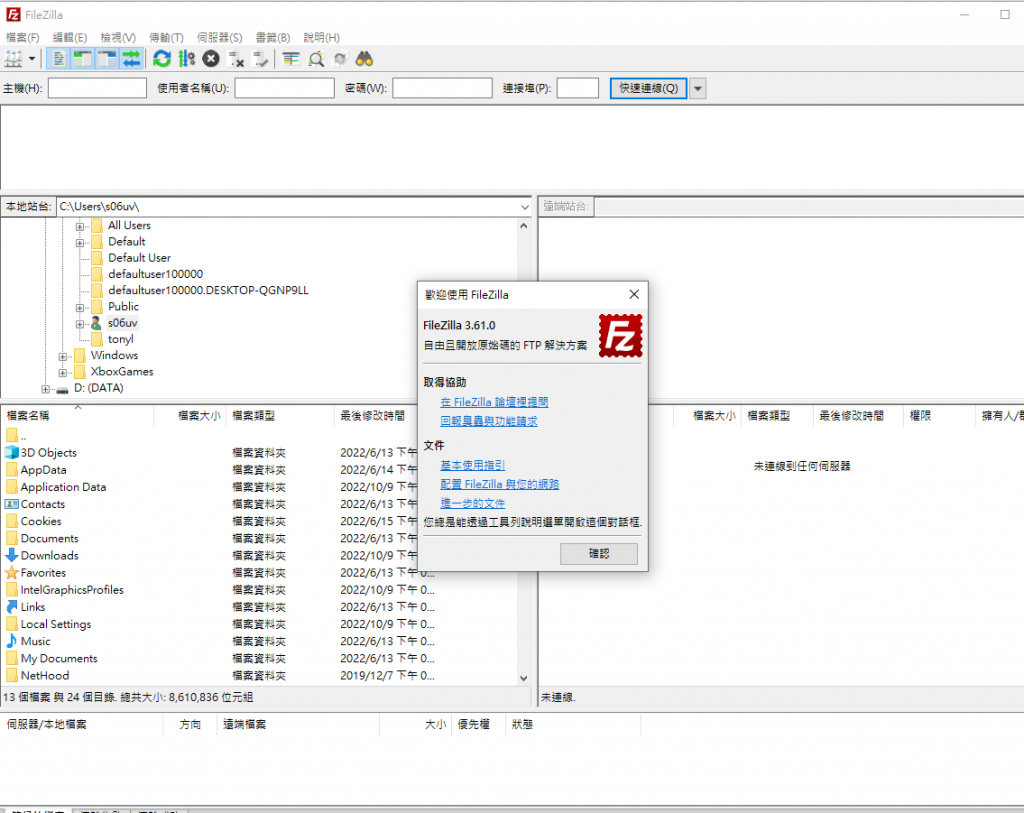The width and height of the screenshot is (1024, 813).
Task: Open 基本使用指引 link
Action: click(472, 465)
